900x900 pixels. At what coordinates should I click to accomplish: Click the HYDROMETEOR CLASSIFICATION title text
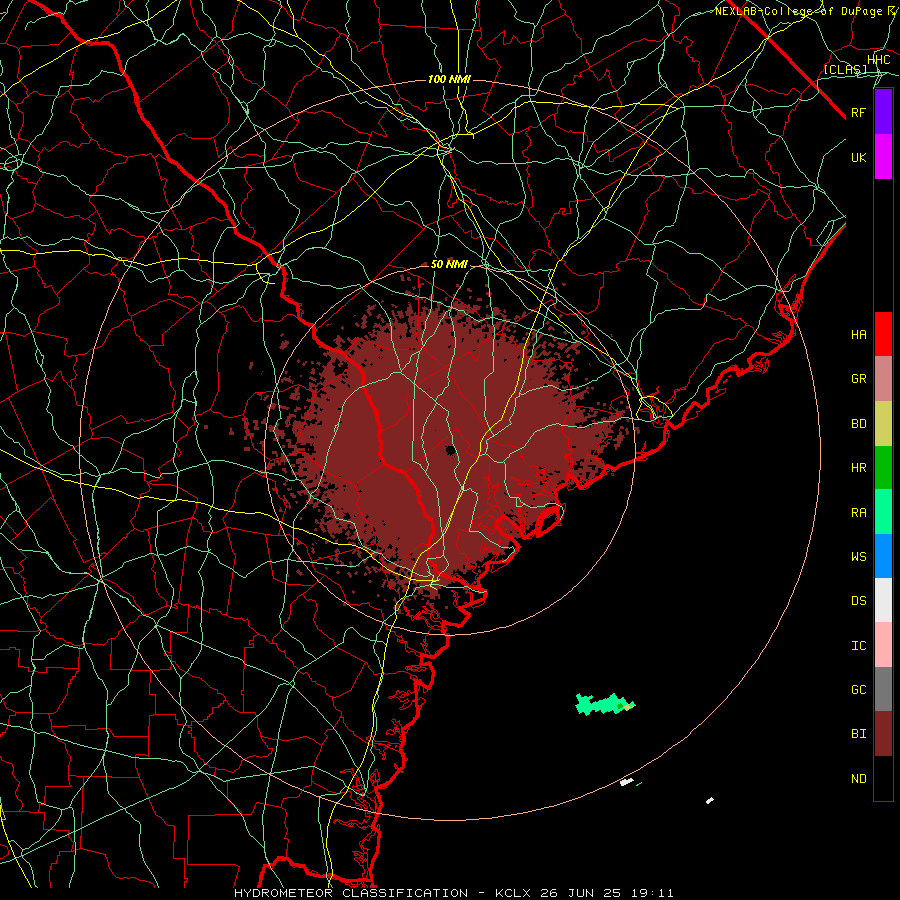click(351, 893)
